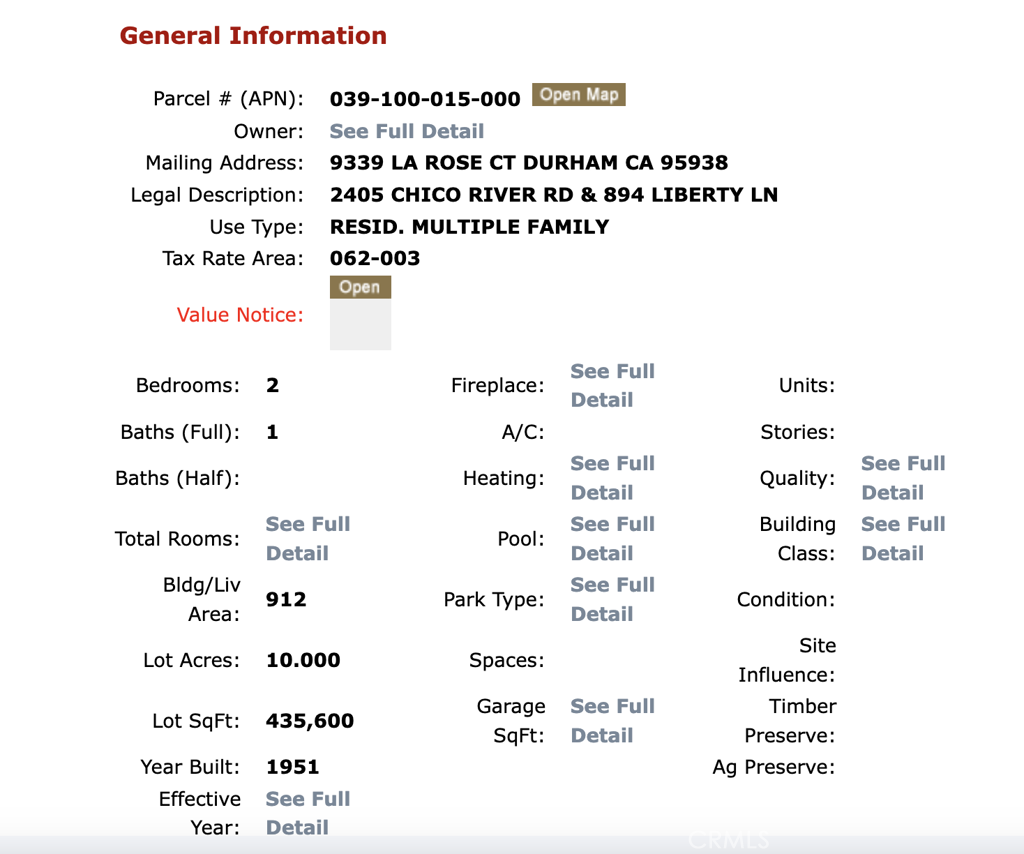Click the Resid. Multiple Family use type
This screenshot has height=854, width=1024.
point(469,226)
